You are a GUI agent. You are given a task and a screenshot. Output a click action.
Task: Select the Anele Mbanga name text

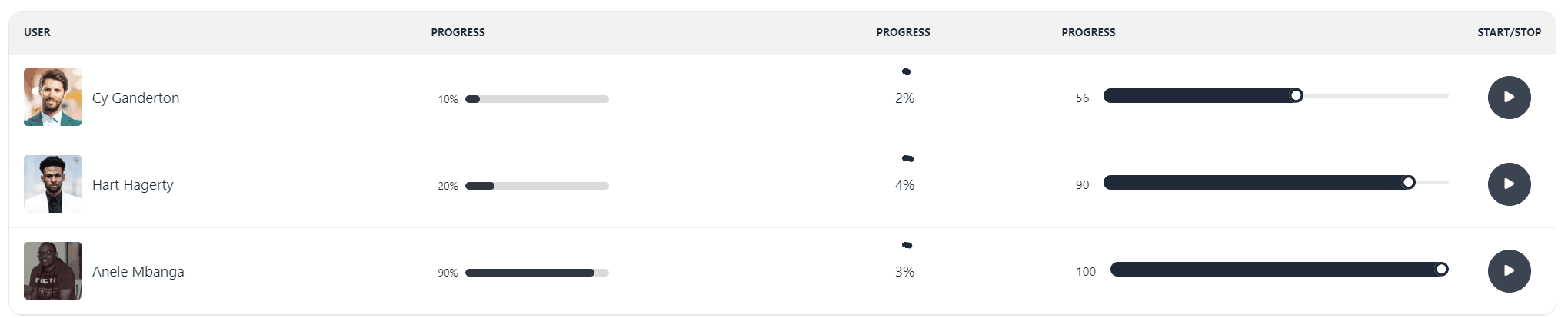pos(138,272)
